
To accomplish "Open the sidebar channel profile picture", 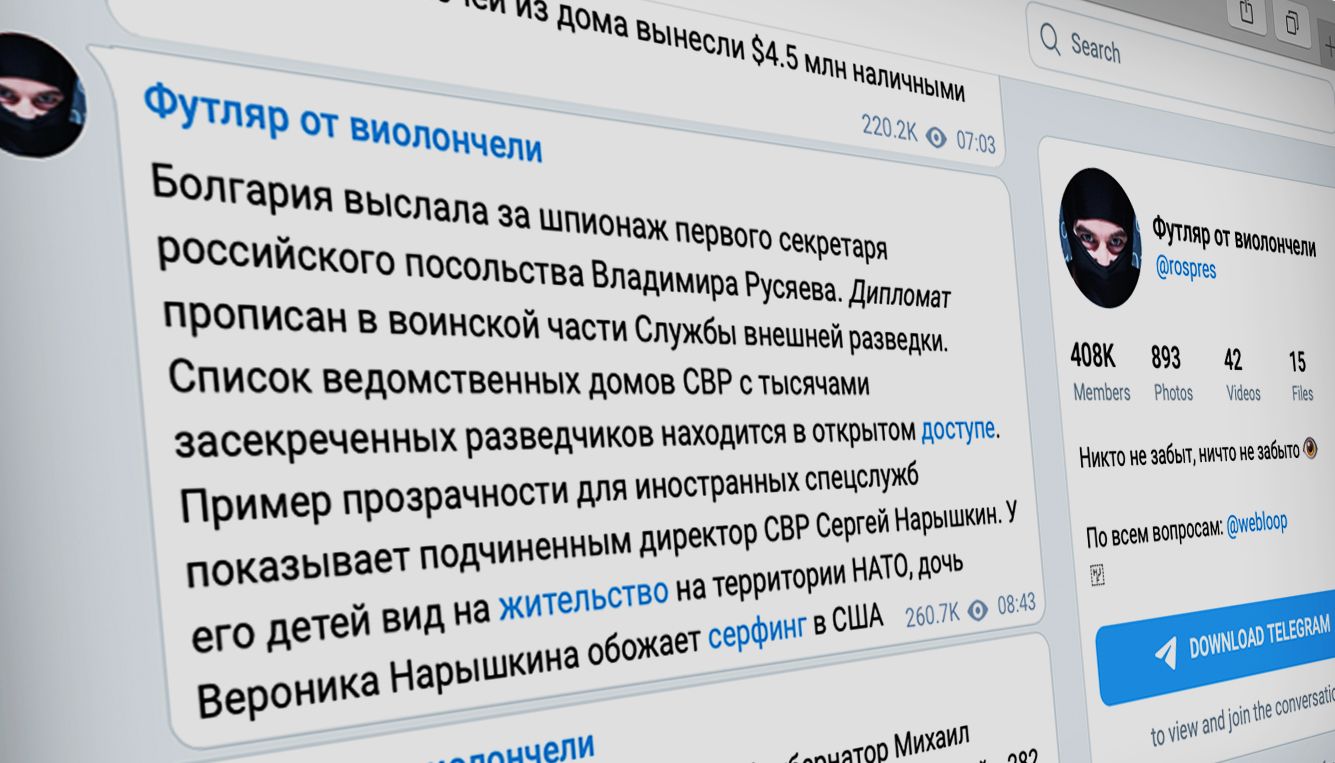I will (1101, 237).
